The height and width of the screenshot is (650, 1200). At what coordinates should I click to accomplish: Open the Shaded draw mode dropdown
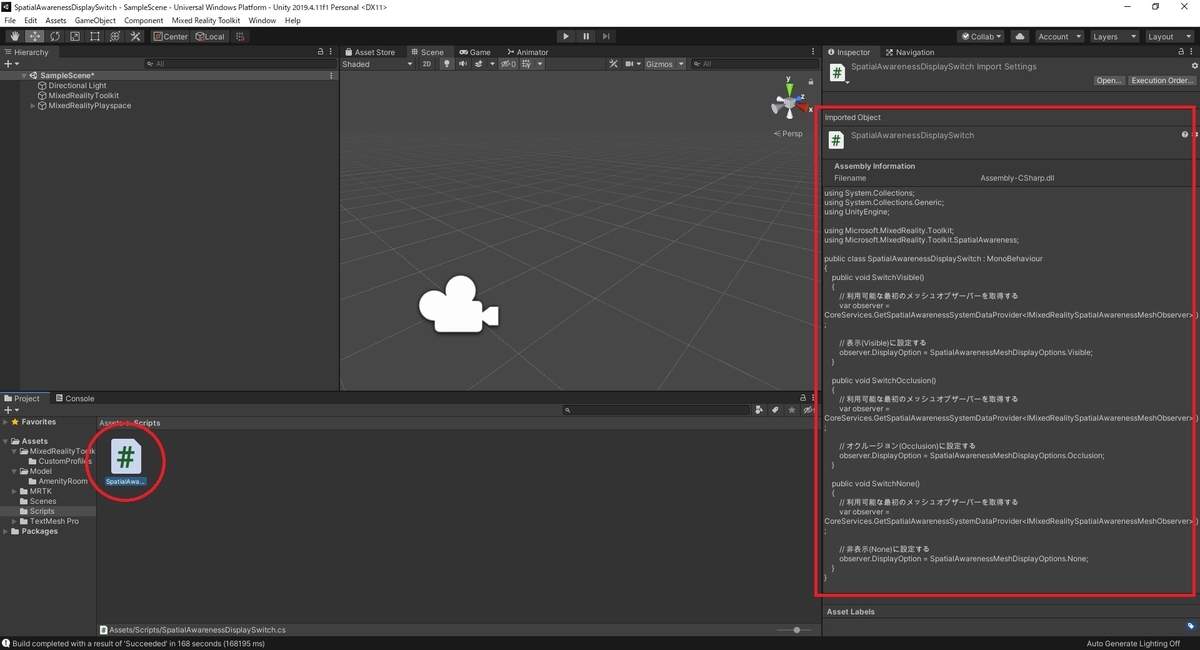pyautogui.click(x=377, y=64)
